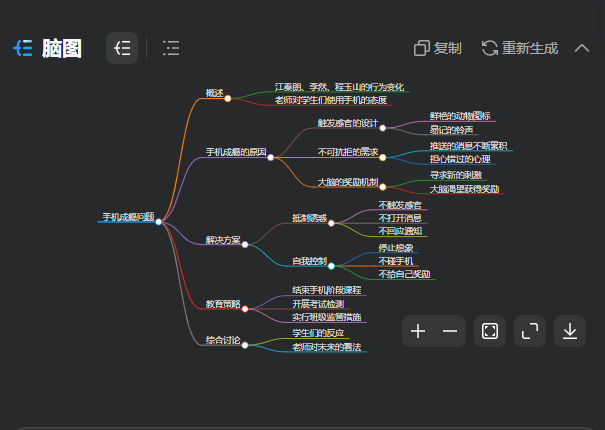
Task: Select leaf 担心错过的心理
Action: pos(460,159)
